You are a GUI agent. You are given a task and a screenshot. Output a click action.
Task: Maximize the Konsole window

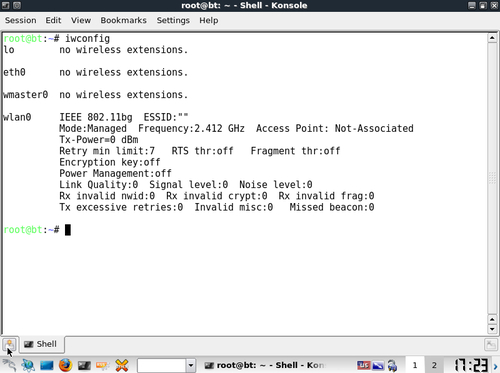[x=483, y=5]
